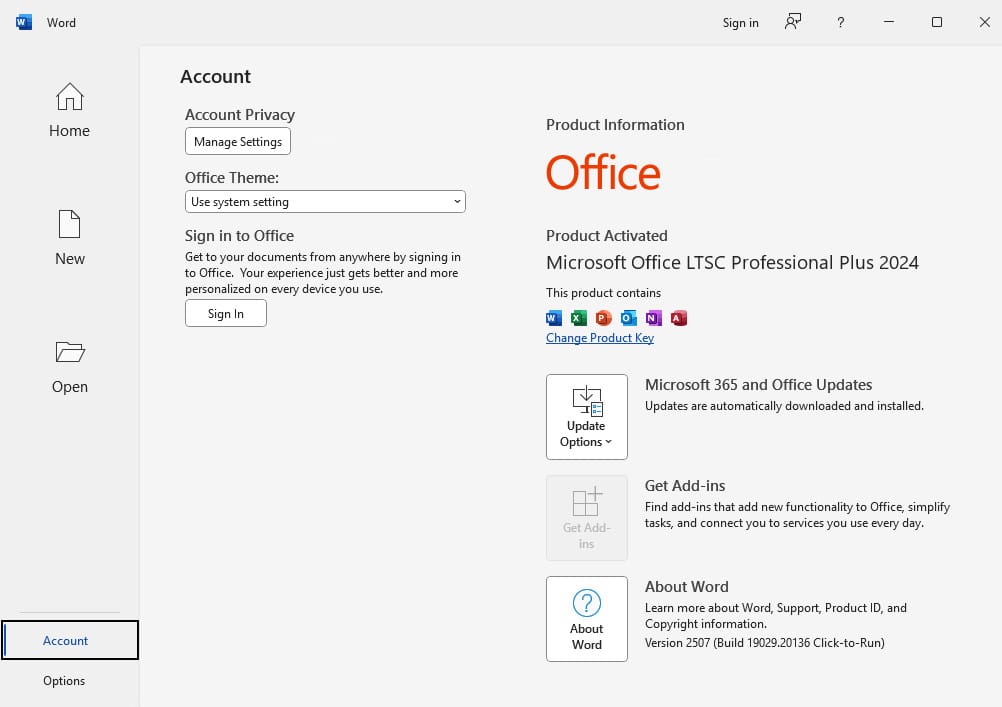
Task: Click the Get Add-ins heading text
Action: coord(685,486)
